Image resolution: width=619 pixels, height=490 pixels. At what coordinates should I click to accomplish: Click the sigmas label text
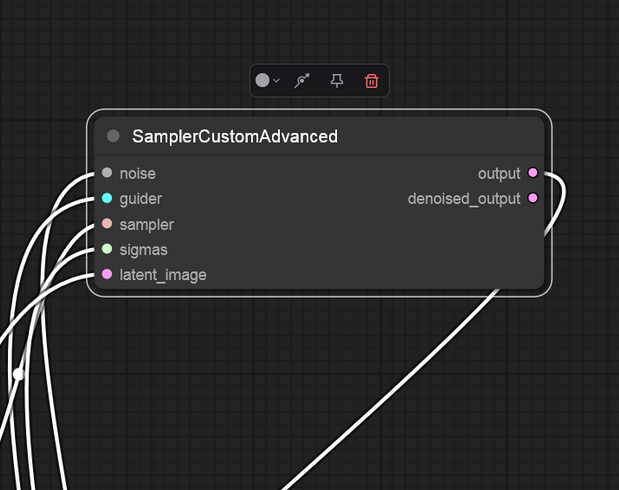[x=144, y=250]
